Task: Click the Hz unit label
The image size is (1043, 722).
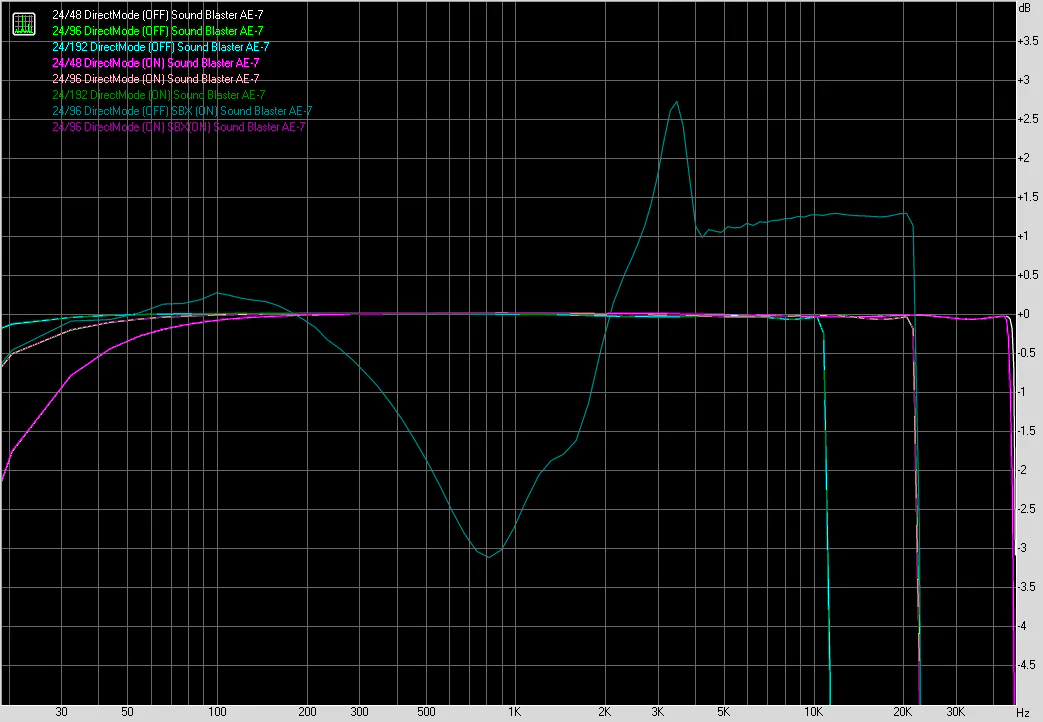Action: pyautogui.click(x=1022, y=713)
